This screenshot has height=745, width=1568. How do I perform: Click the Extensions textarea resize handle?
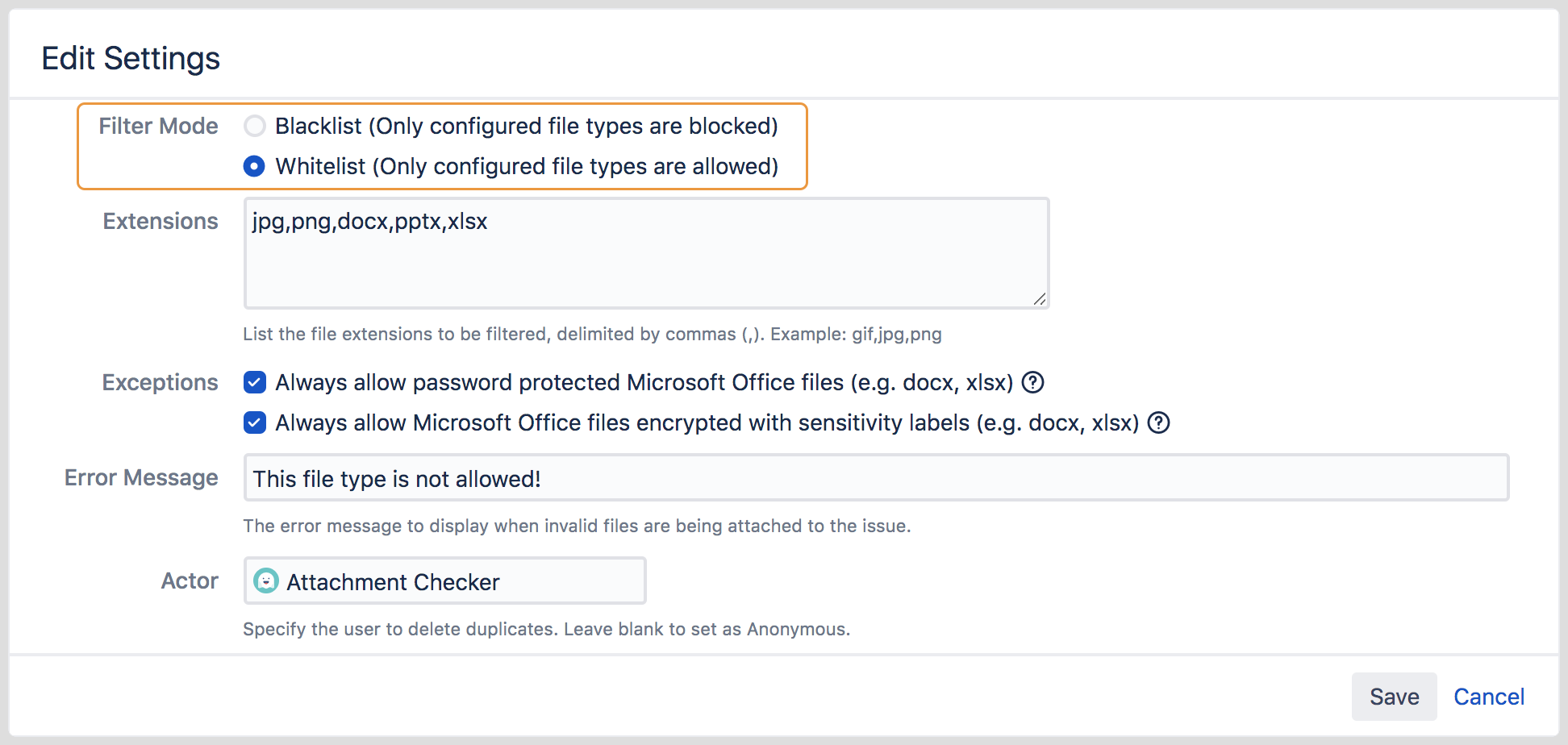tap(1040, 299)
